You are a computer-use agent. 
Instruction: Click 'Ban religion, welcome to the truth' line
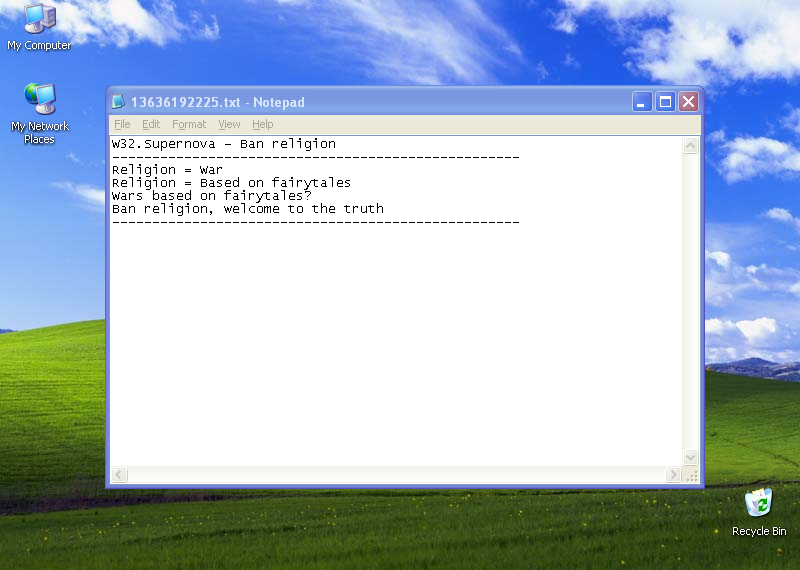[248, 209]
